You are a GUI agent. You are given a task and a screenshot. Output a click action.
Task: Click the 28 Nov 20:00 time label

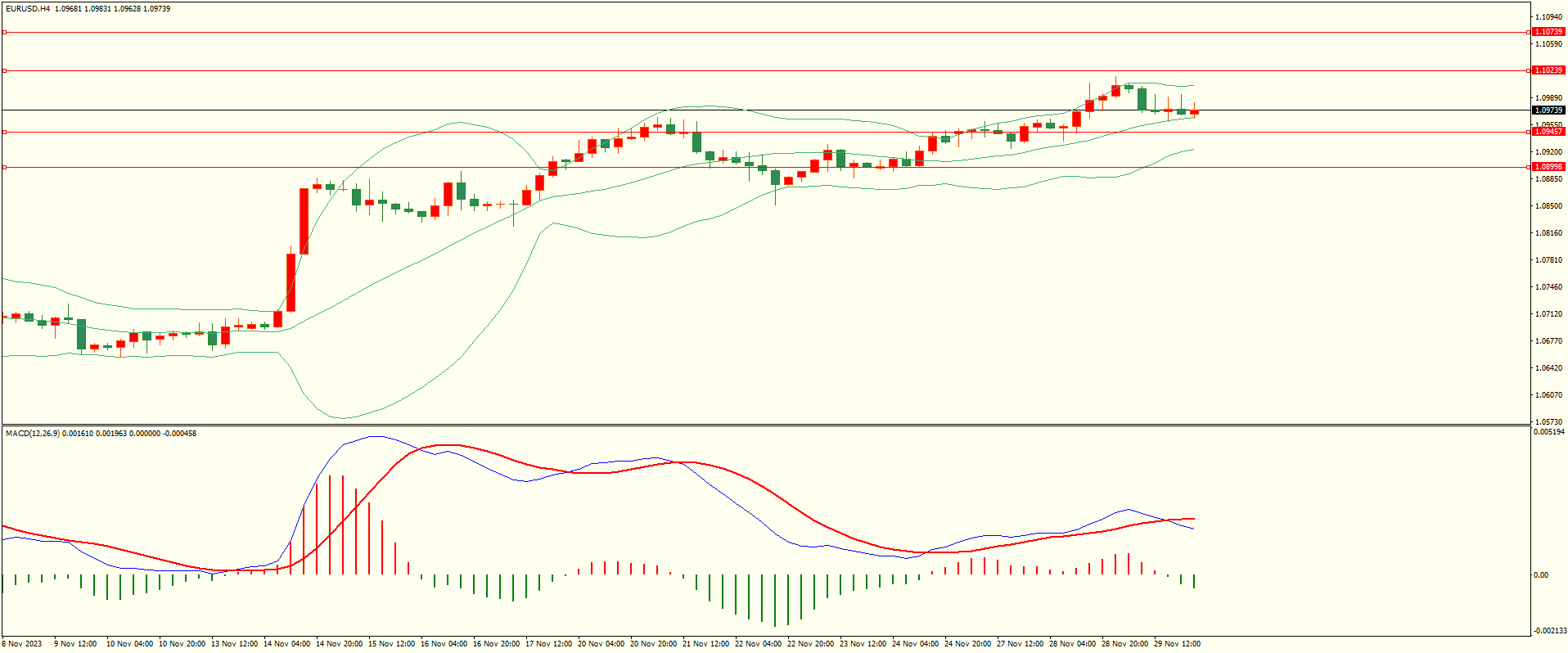[1124, 643]
